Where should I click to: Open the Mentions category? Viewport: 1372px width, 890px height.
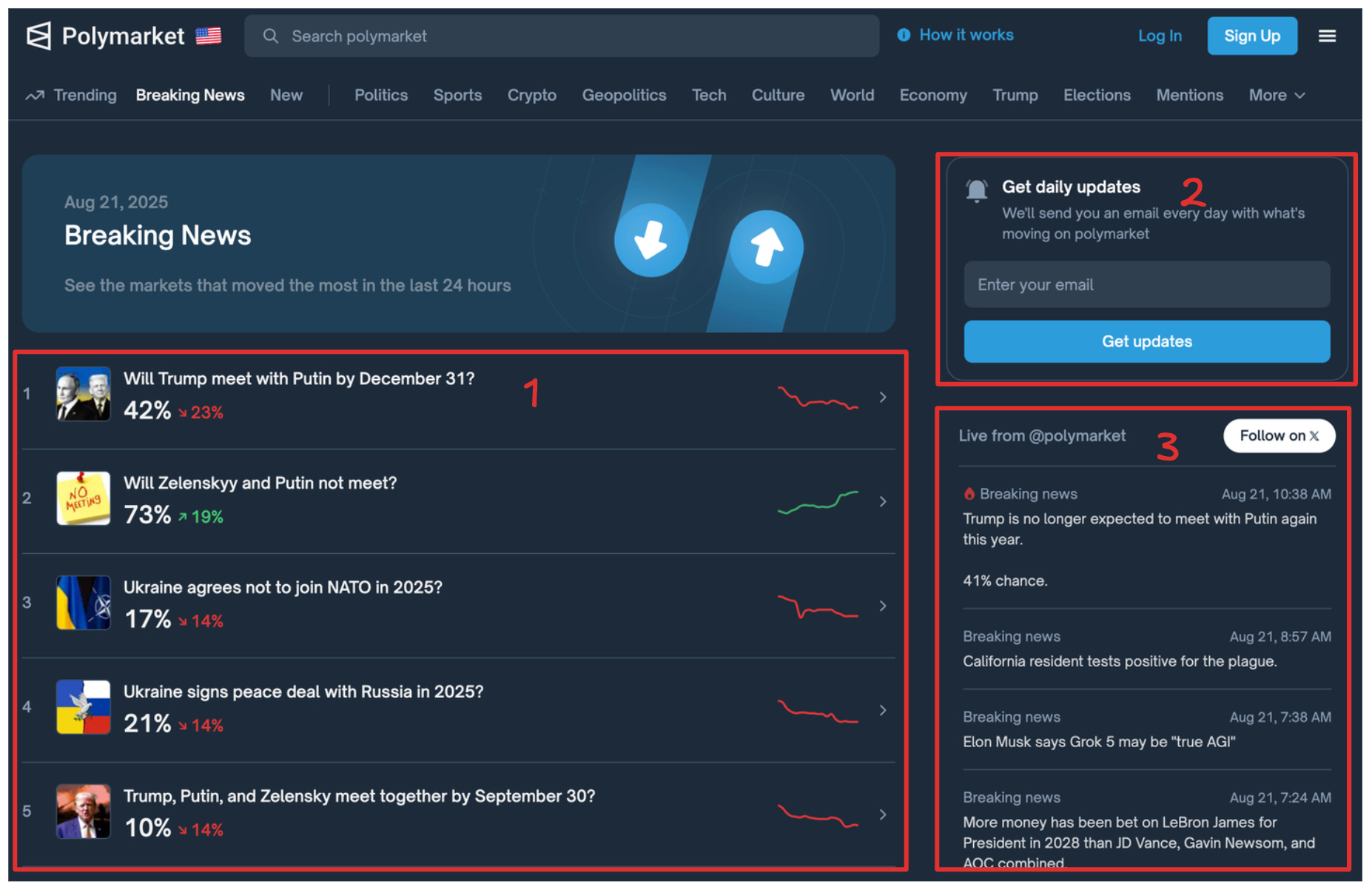1190,96
